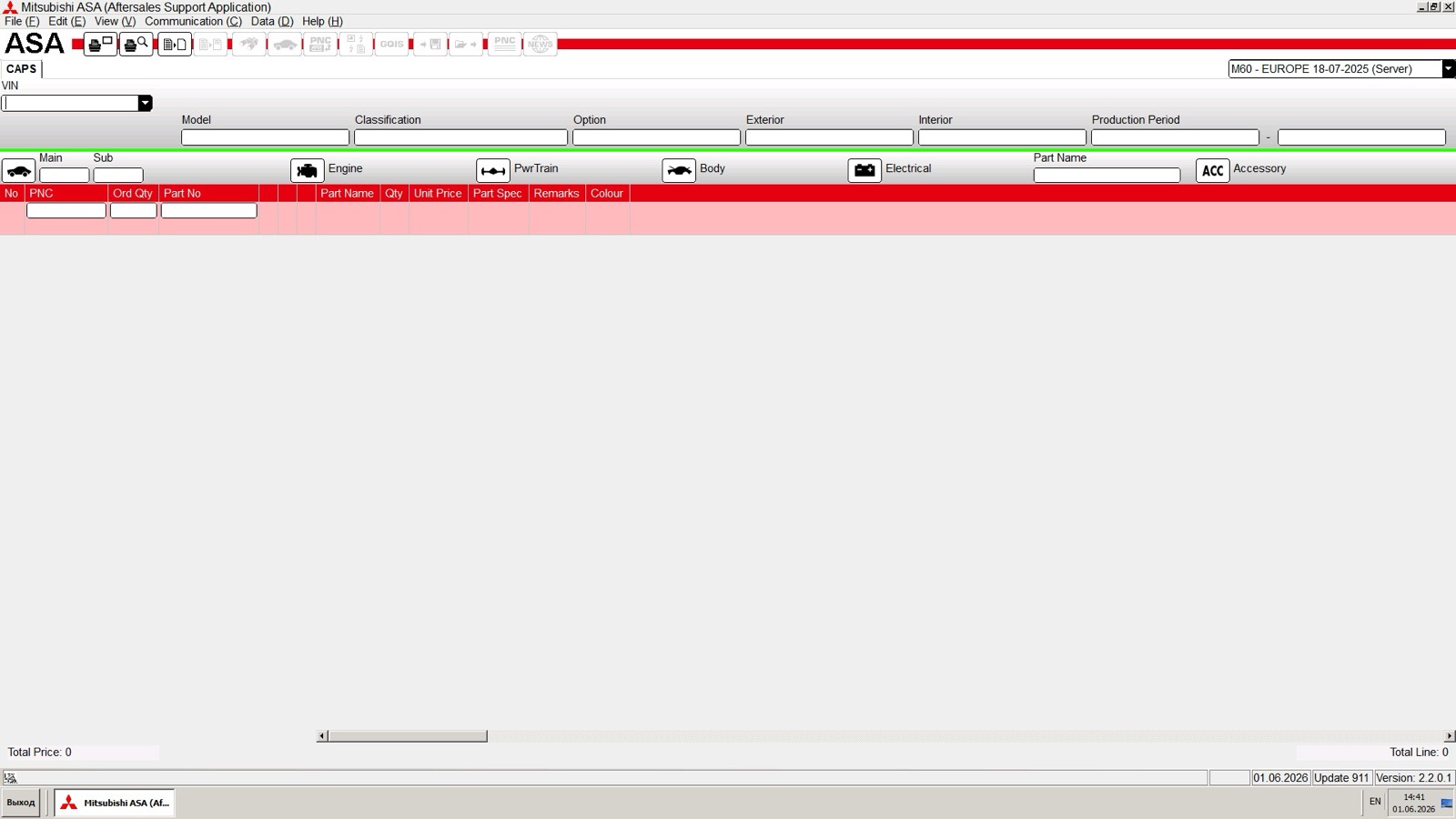Switch to the CAPS tab
The image size is (1456, 819).
pyautogui.click(x=21, y=69)
